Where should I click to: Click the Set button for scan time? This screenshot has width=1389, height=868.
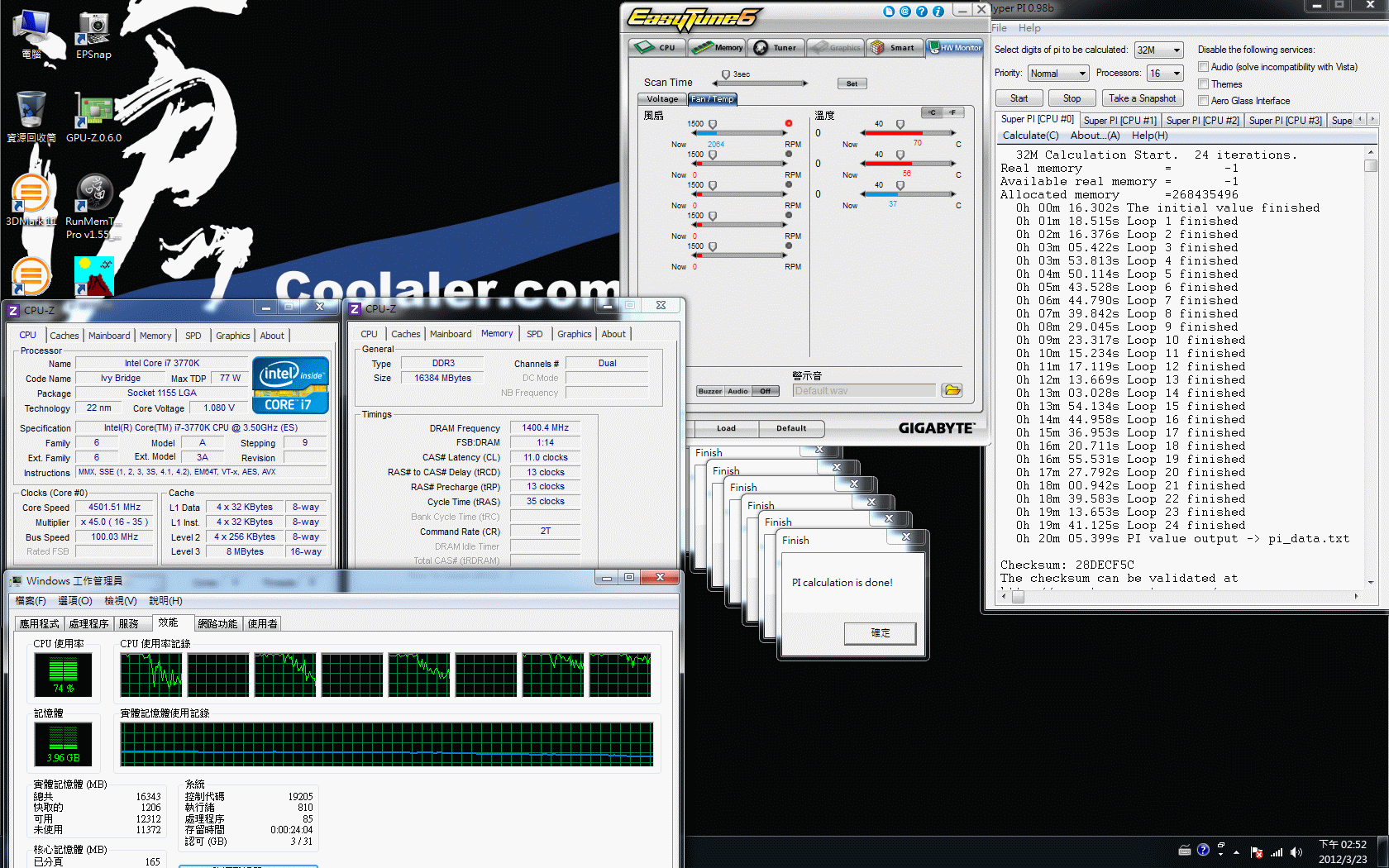click(x=852, y=83)
